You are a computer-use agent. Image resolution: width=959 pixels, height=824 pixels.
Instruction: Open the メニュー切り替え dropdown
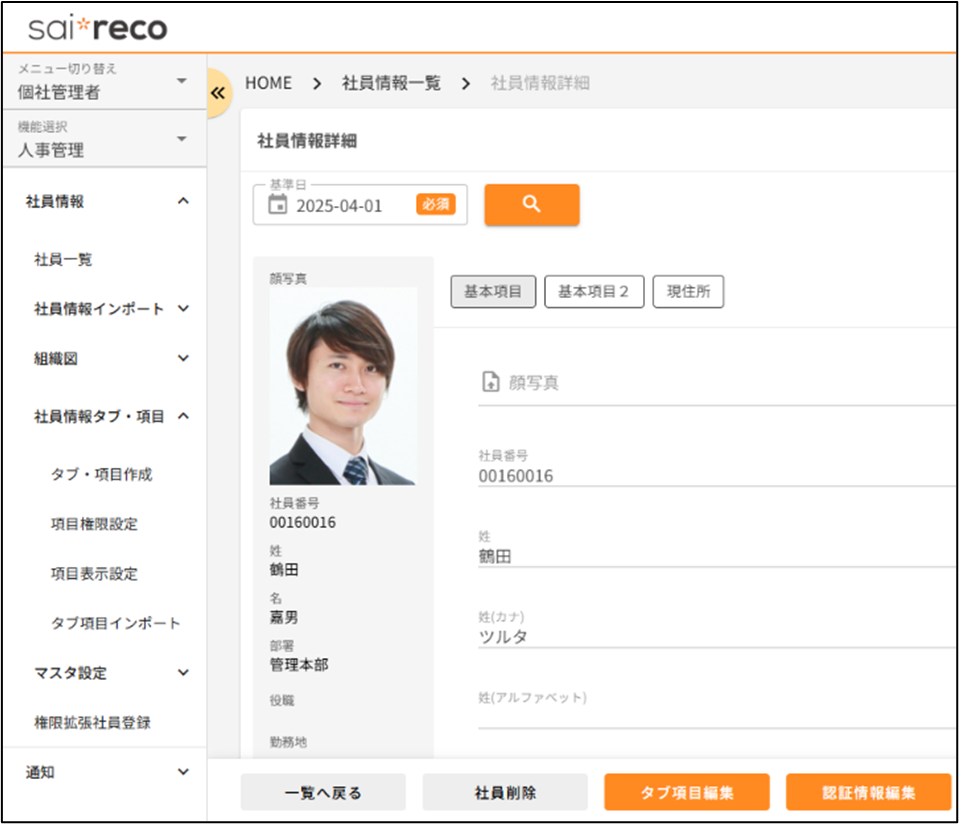(x=181, y=81)
